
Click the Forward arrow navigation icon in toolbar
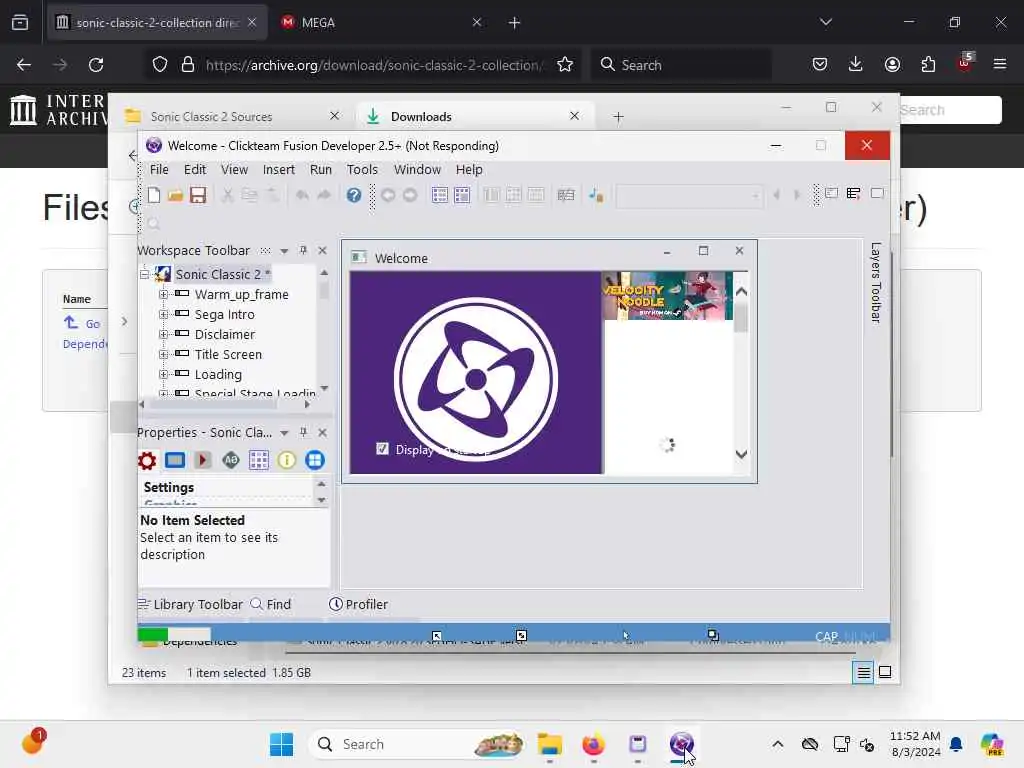point(410,195)
